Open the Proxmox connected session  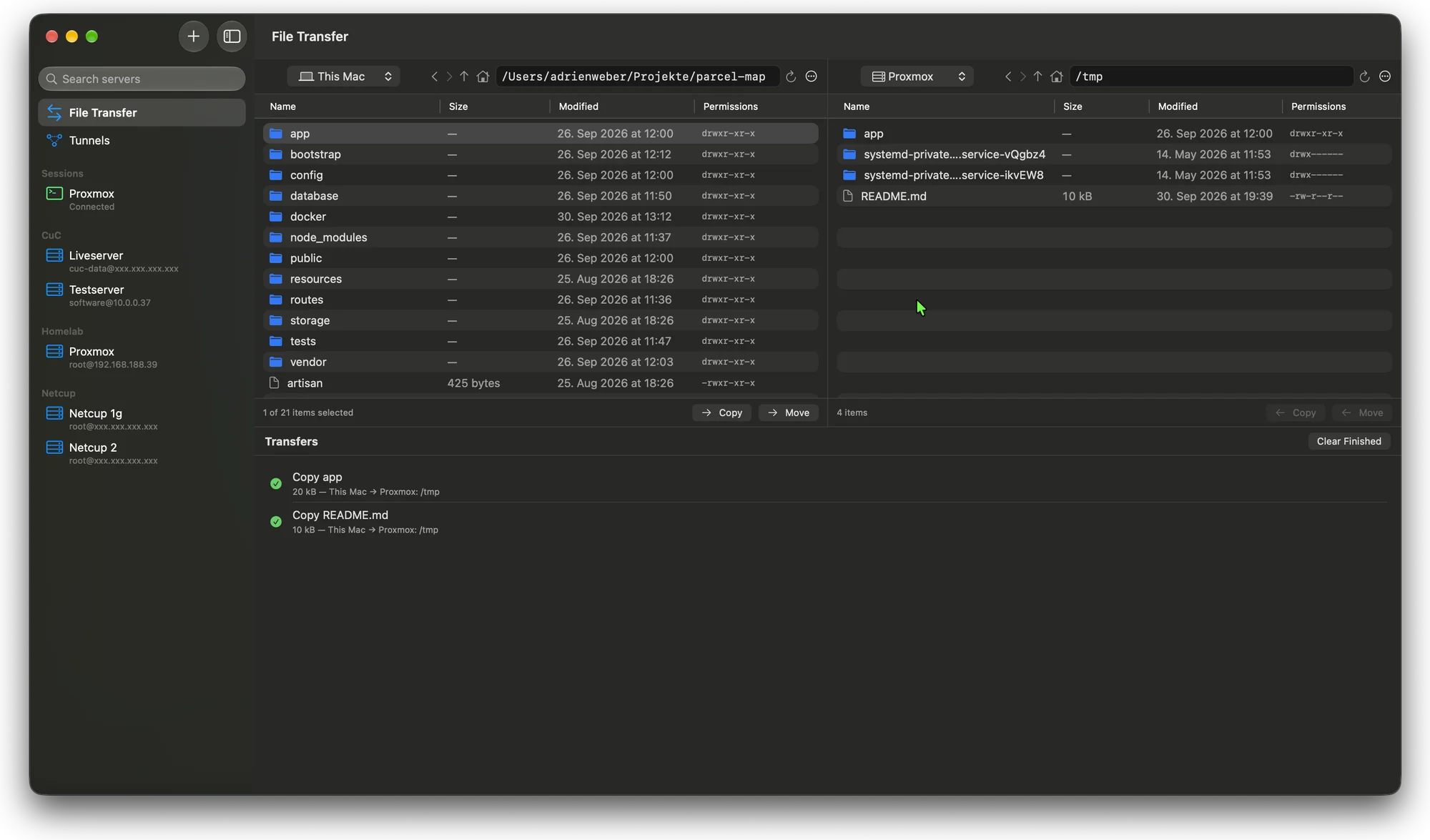pos(142,199)
